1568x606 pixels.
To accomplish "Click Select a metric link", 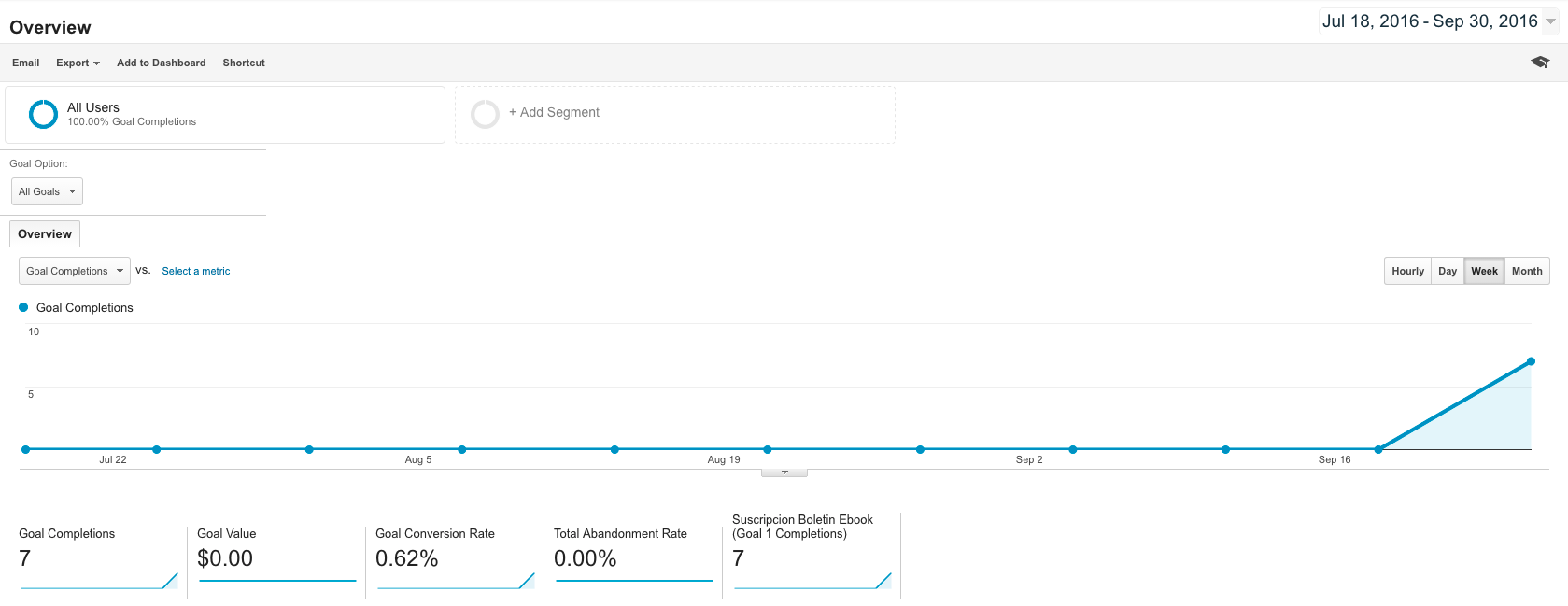I will pos(196,271).
